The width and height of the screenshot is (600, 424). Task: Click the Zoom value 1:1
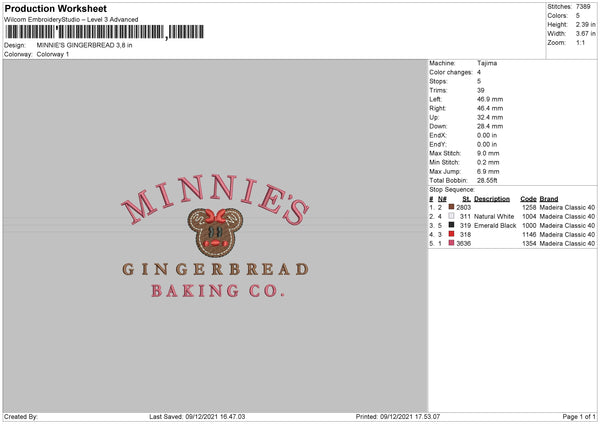pos(580,43)
